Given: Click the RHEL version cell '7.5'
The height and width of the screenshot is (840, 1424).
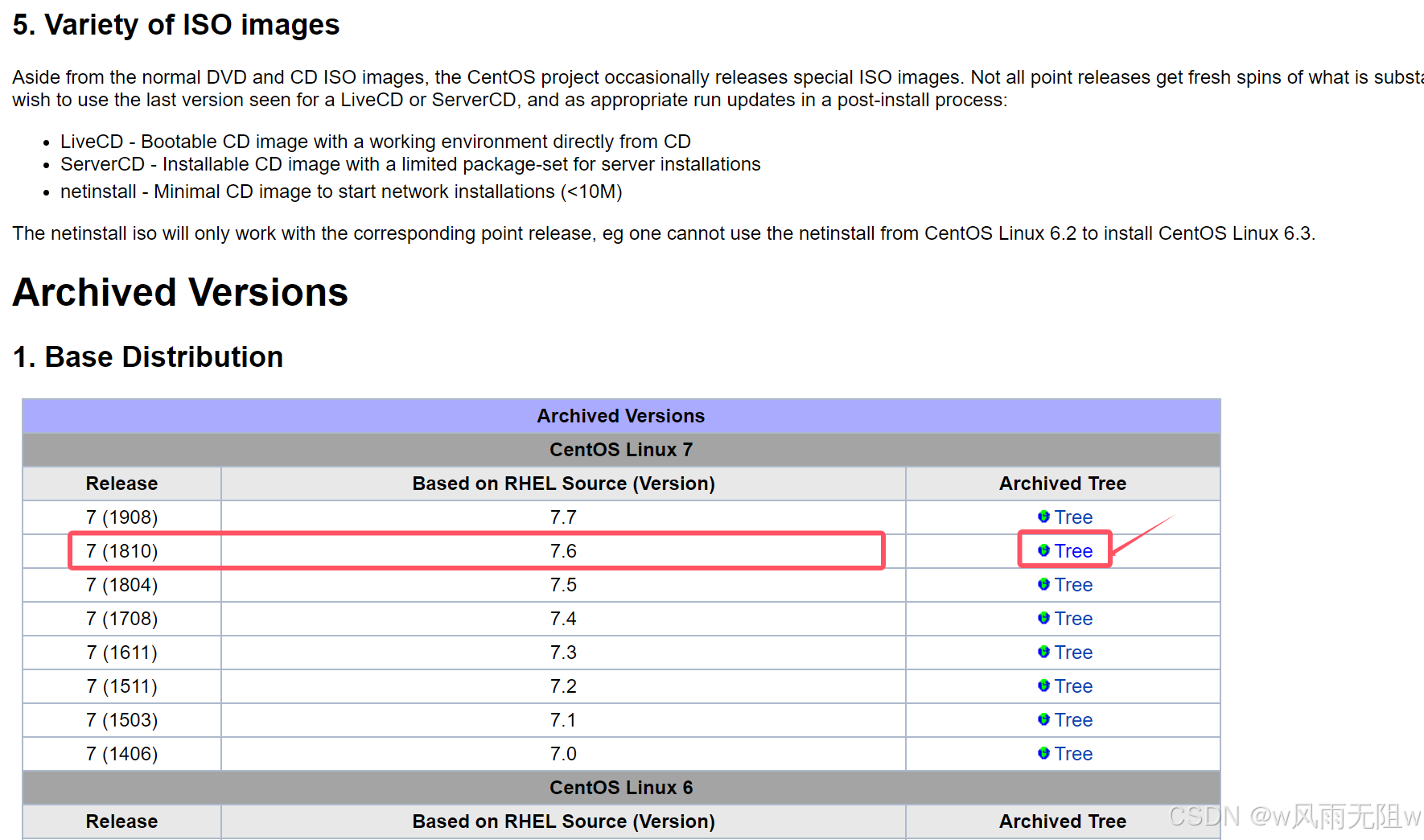Looking at the screenshot, I should coord(563,585).
